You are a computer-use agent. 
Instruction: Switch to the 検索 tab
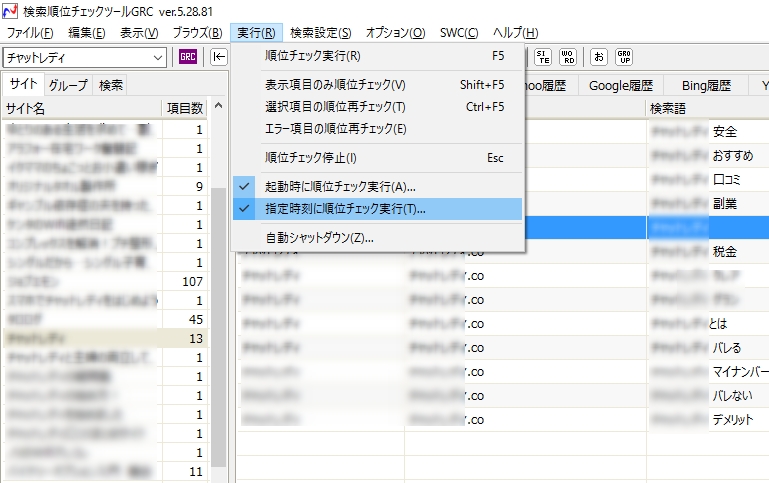[111, 85]
